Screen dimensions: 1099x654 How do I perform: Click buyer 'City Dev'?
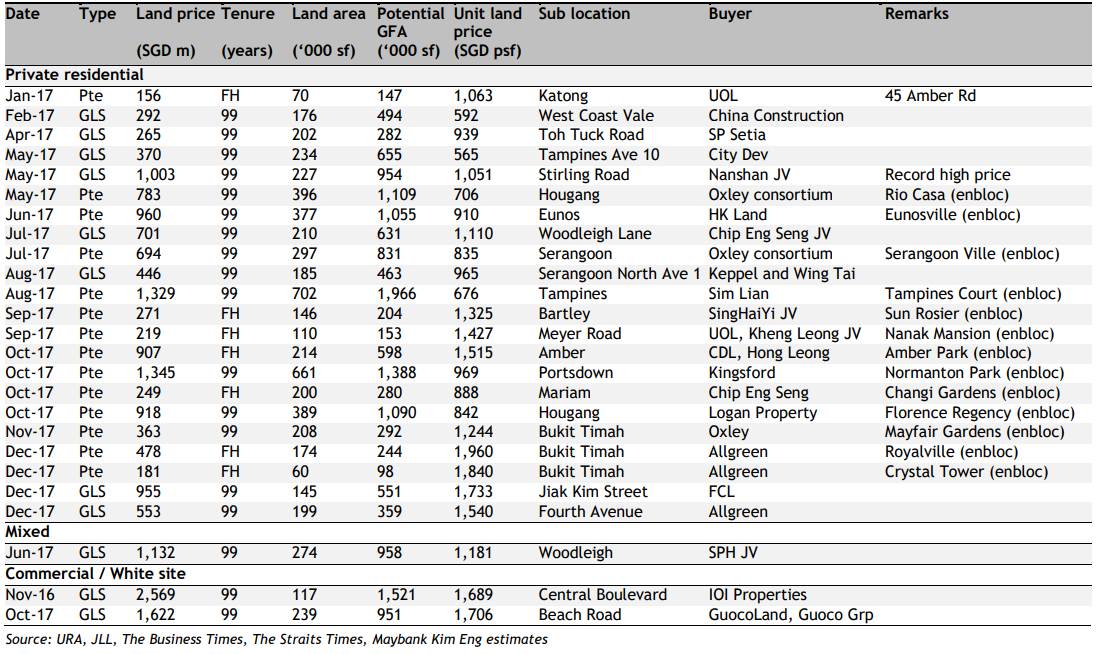click(738, 155)
